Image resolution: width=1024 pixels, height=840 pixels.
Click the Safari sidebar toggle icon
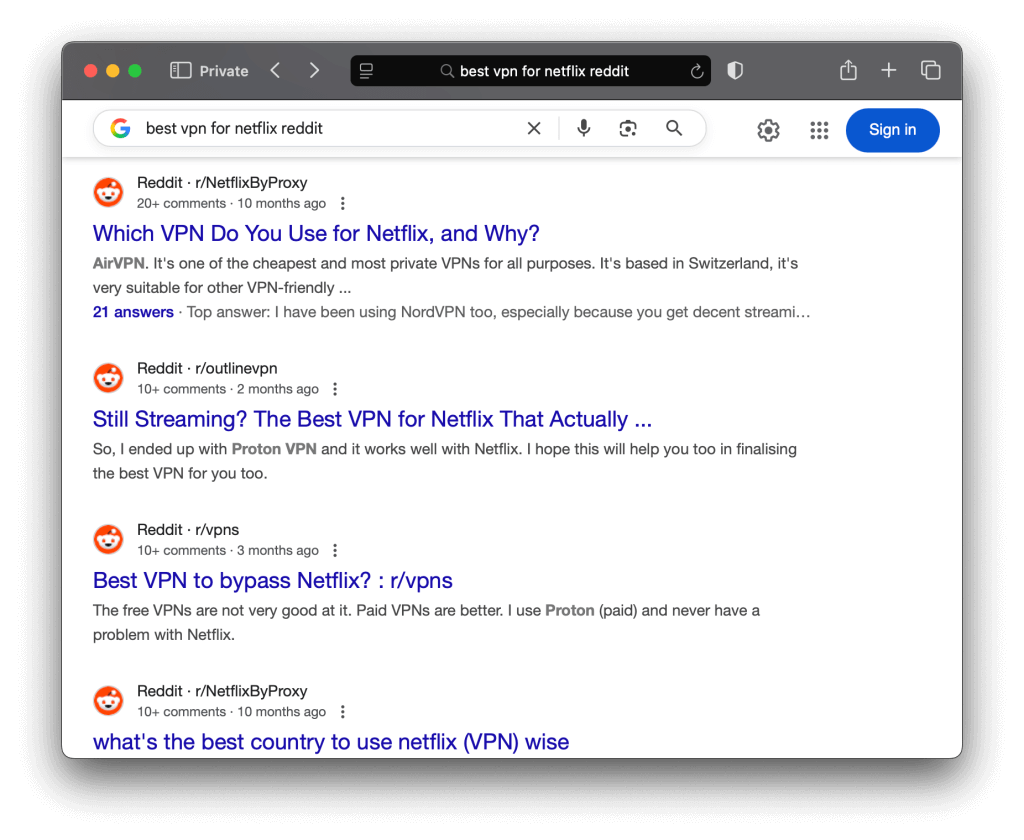[180, 71]
